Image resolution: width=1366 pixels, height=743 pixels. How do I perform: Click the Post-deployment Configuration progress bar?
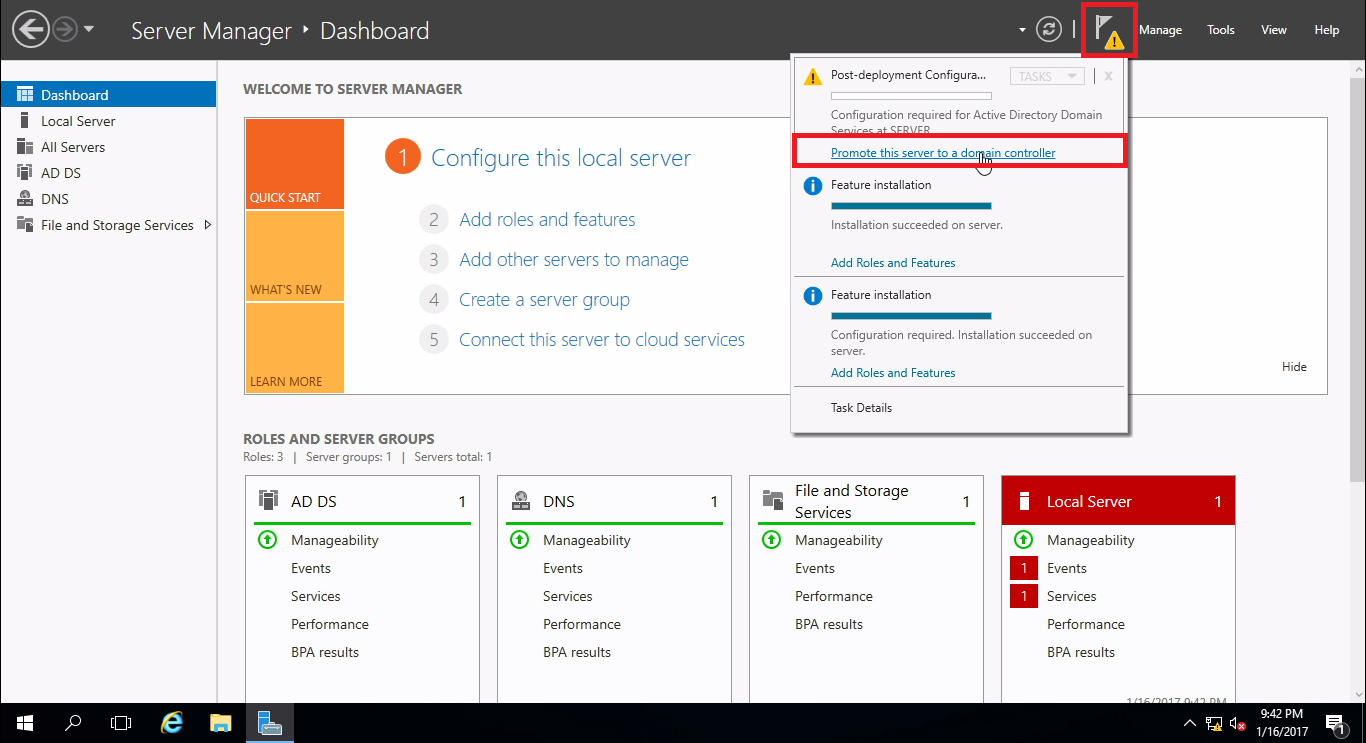click(x=911, y=96)
